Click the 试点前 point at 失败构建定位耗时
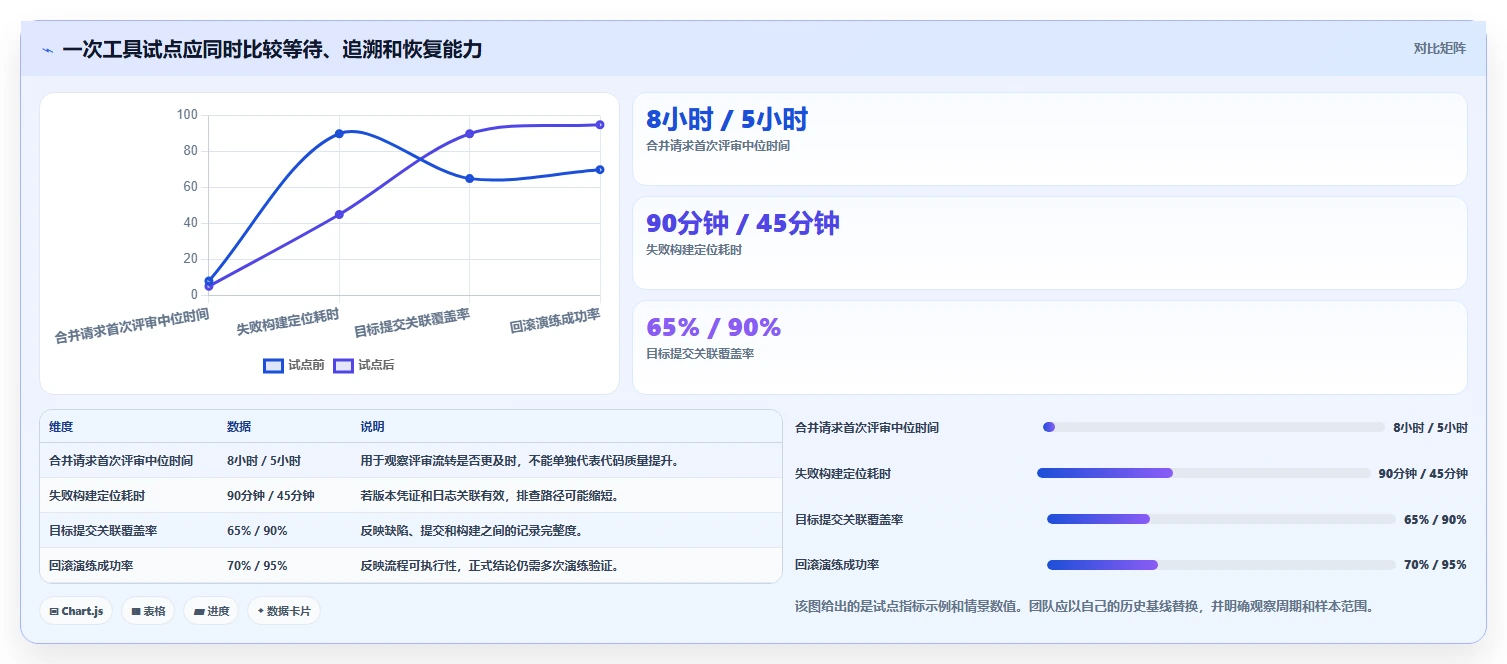The height and width of the screenshot is (664, 1507). [339, 133]
